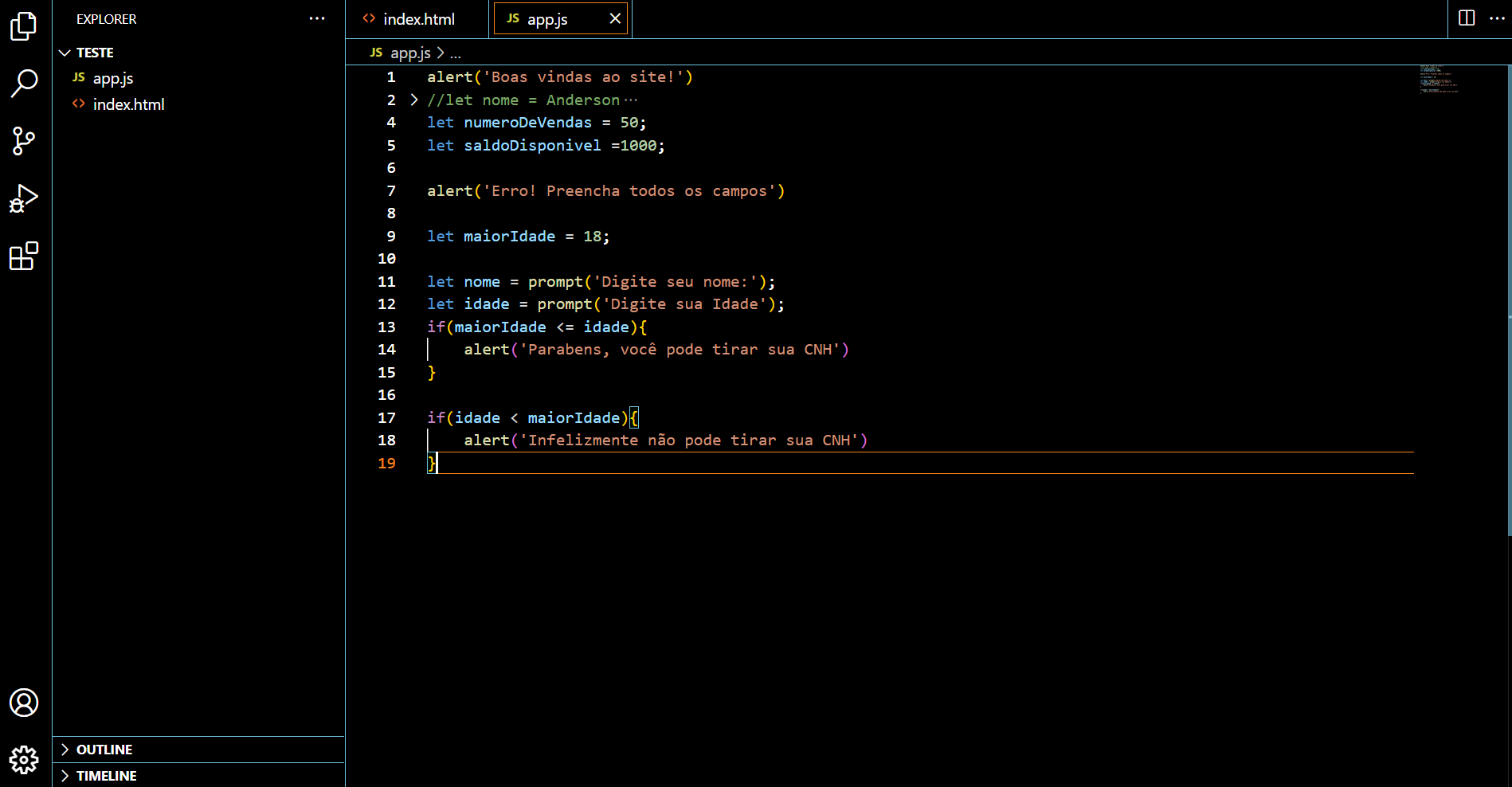1512x787 pixels.
Task: Close the app.js editor tab
Action: point(615,18)
